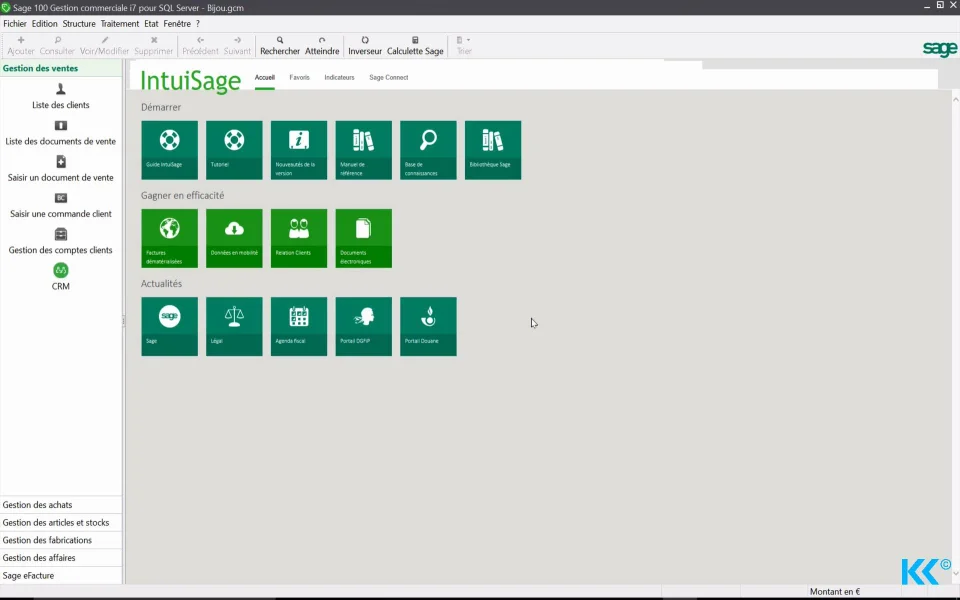Screen dimensions: 960x600
Task: Open Gestion des comptes clients
Action: (x=61, y=241)
